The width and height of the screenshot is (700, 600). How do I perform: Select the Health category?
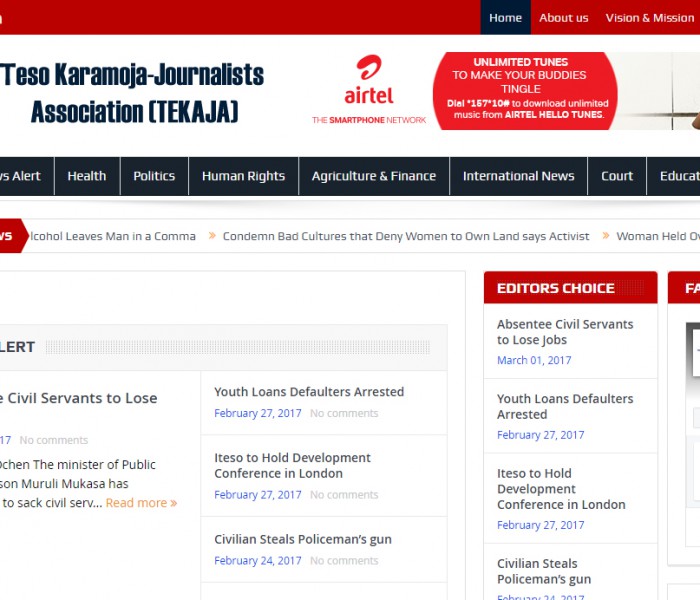87,176
